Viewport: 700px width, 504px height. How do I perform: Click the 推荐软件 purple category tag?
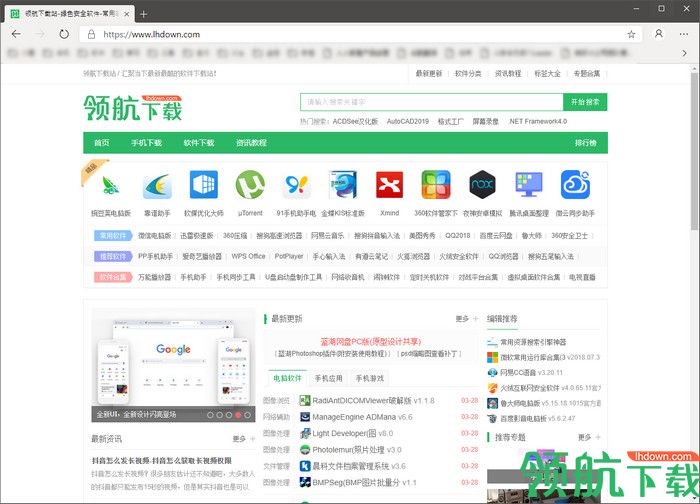pos(113,256)
